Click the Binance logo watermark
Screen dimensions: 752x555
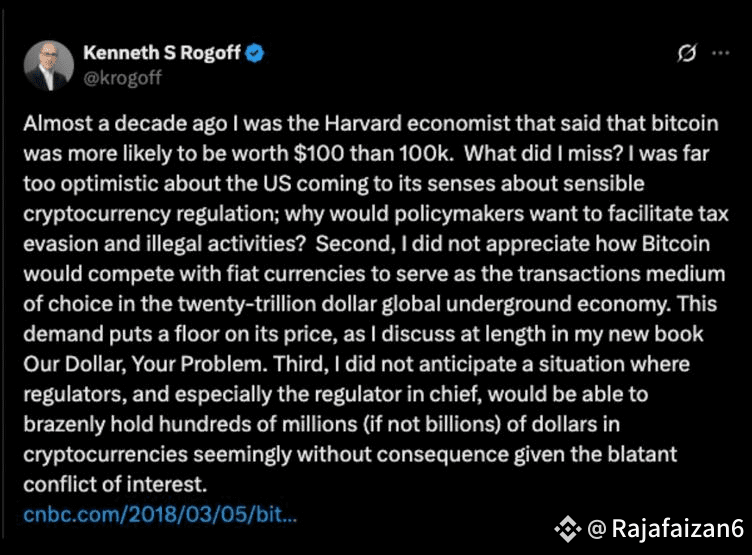click(568, 529)
